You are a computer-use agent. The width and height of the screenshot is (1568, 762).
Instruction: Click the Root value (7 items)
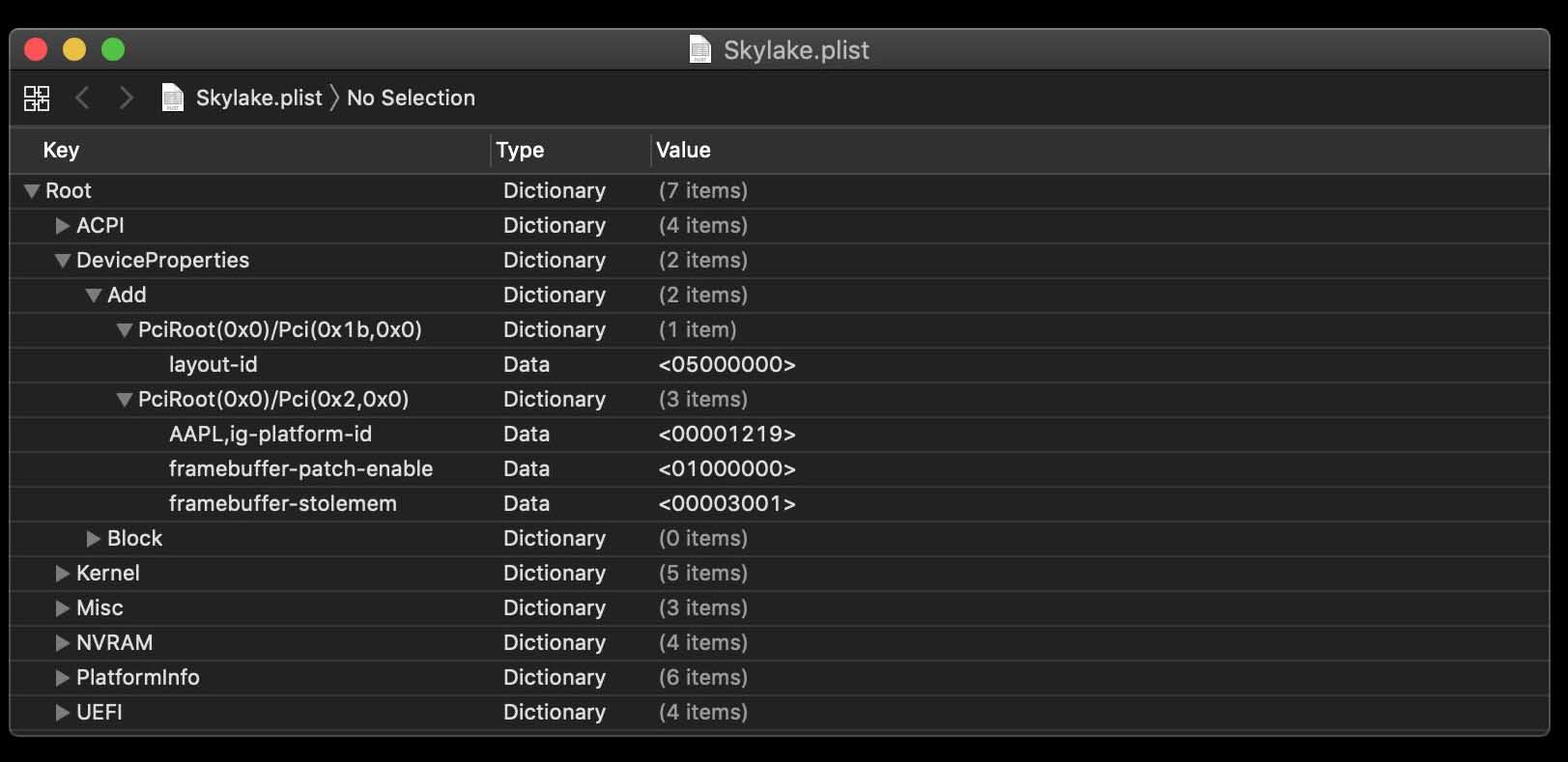pos(703,190)
